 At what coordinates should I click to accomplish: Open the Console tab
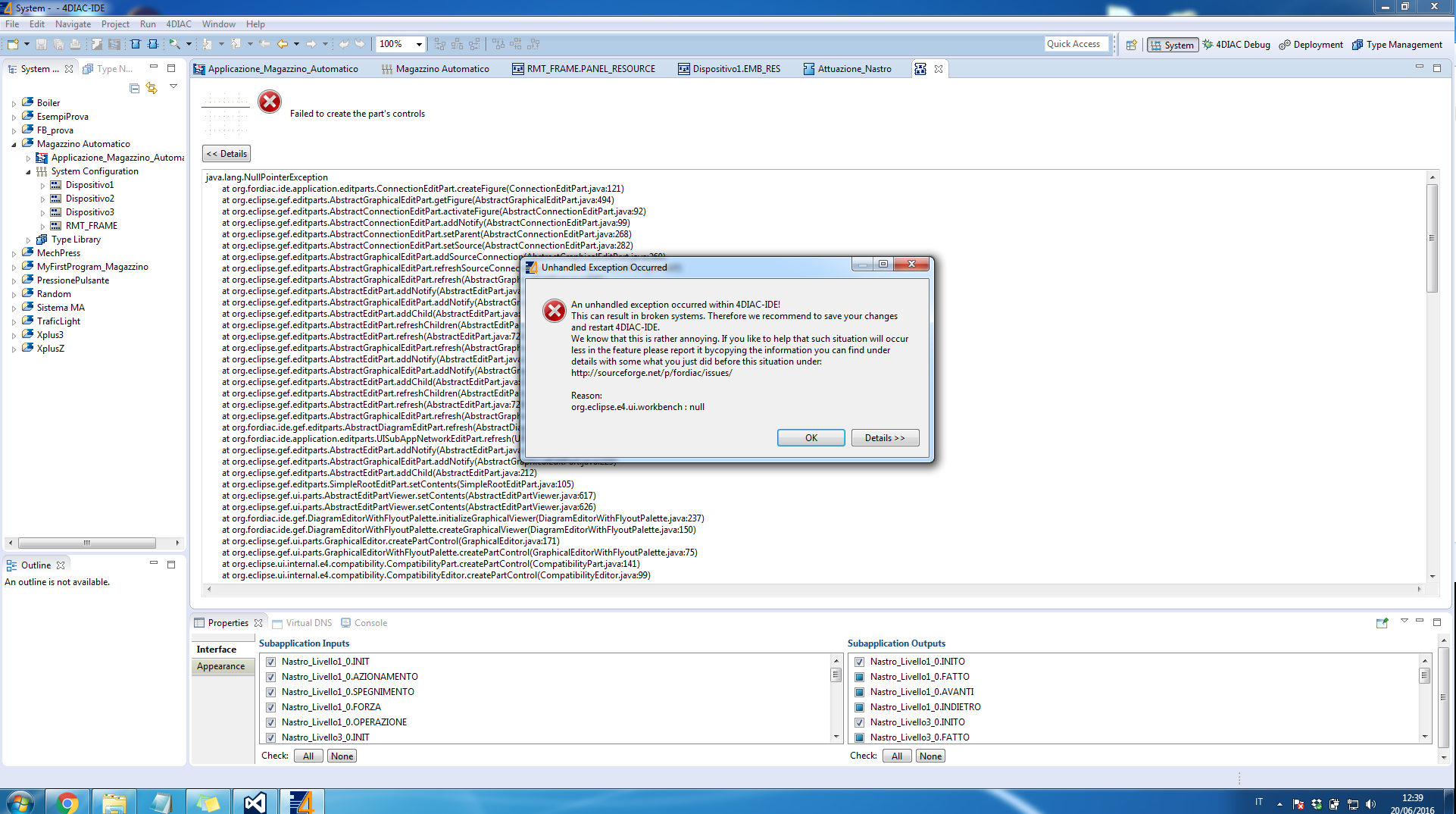[364, 623]
